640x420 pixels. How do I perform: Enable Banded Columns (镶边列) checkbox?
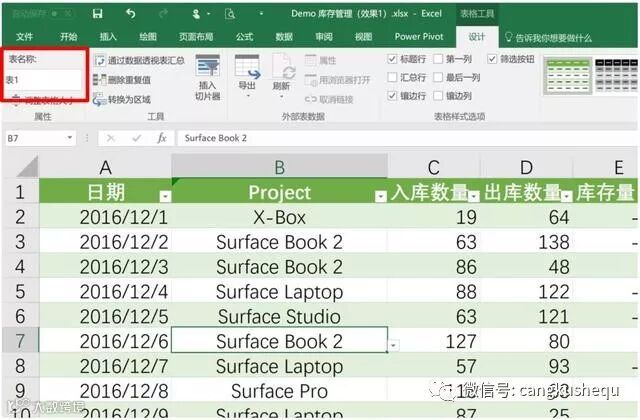[438, 96]
